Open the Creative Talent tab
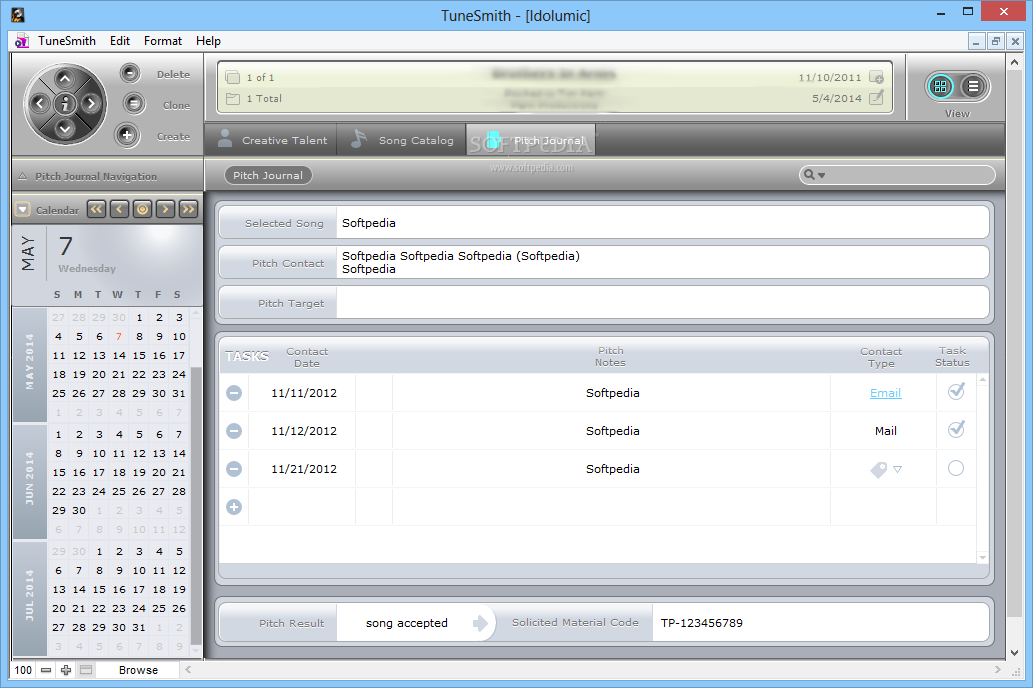This screenshot has height=688, width=1033. coord(271,140)
